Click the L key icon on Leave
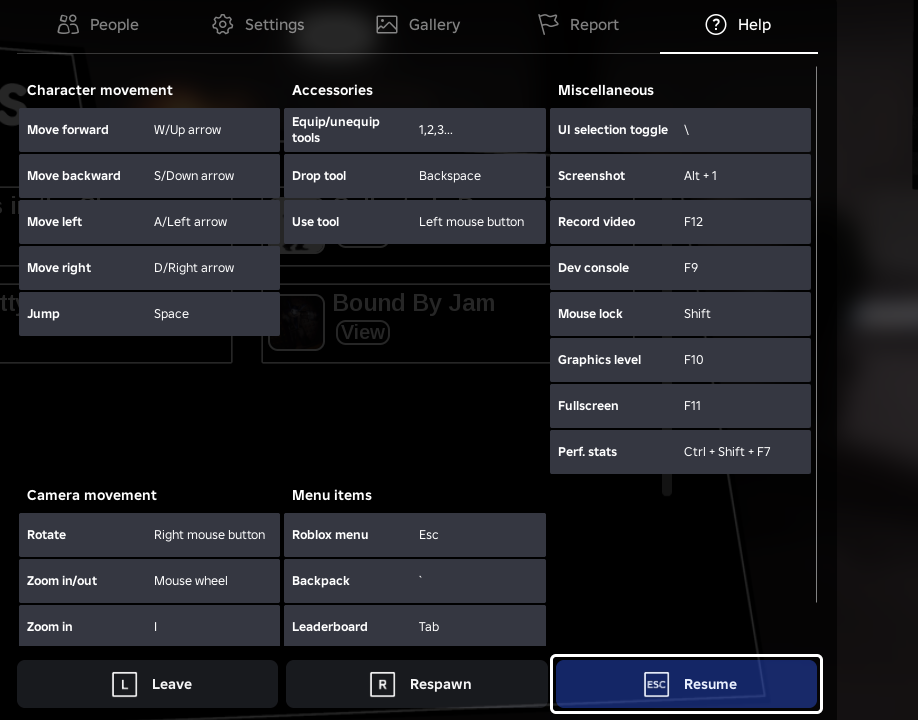Image resolution: width=918 pixels, height=720 pixels. (124, 684)
